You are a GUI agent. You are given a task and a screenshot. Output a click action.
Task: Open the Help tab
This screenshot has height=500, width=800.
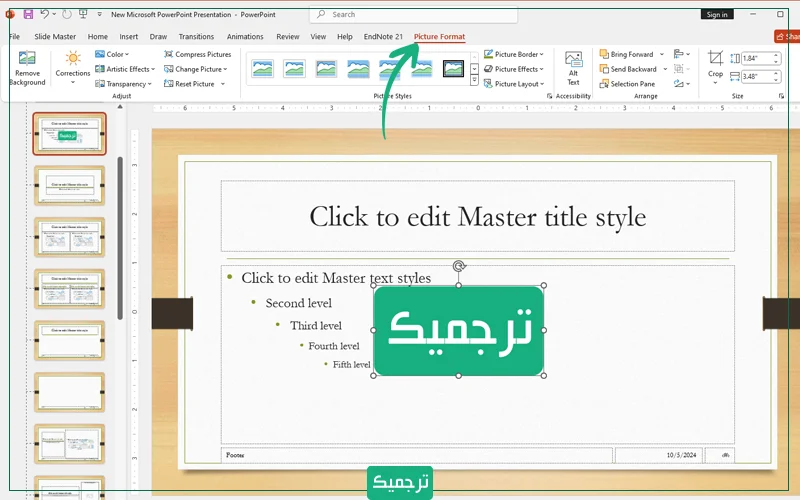coord(345,37)
